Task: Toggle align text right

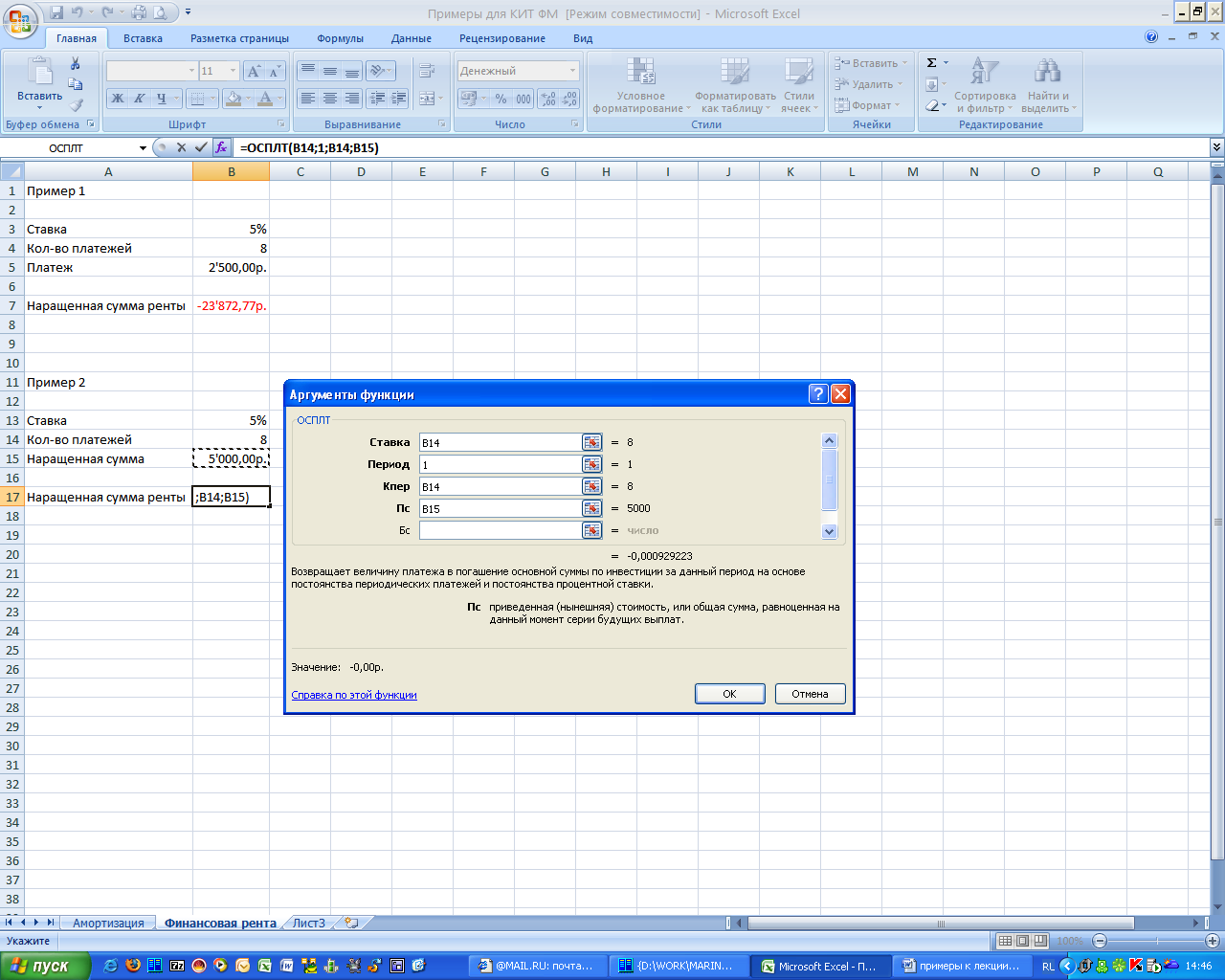Action: tap(351, 99)
